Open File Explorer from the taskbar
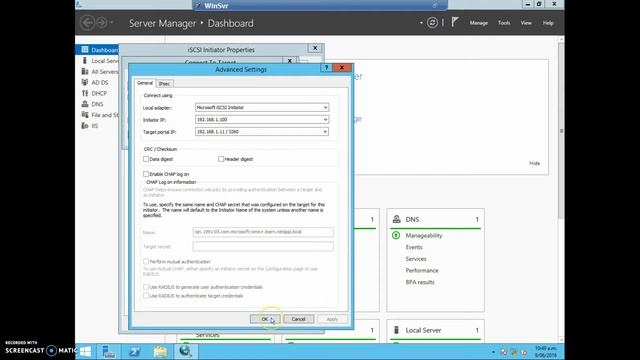This screenshot has height=360, width=640. coord(160,351)
